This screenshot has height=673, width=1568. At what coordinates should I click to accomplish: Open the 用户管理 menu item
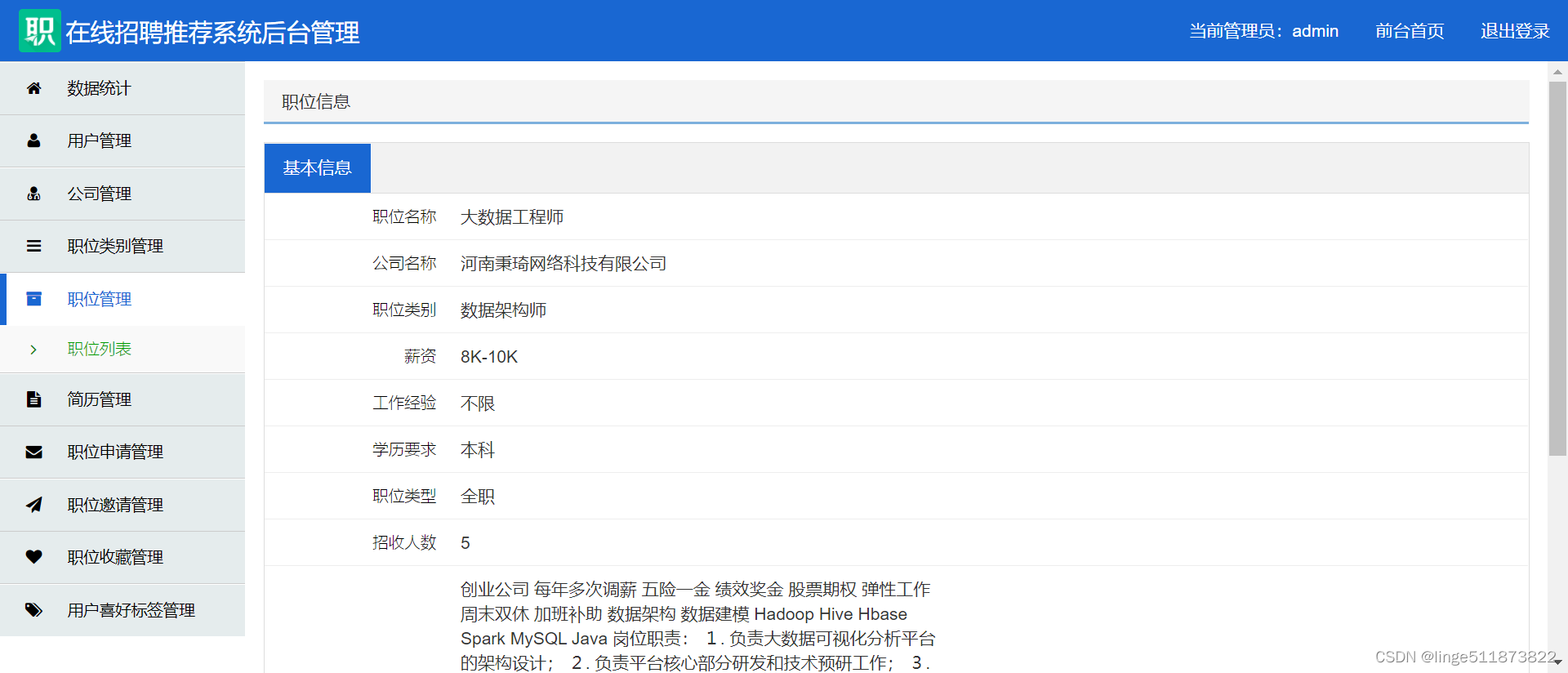[122, 140]
